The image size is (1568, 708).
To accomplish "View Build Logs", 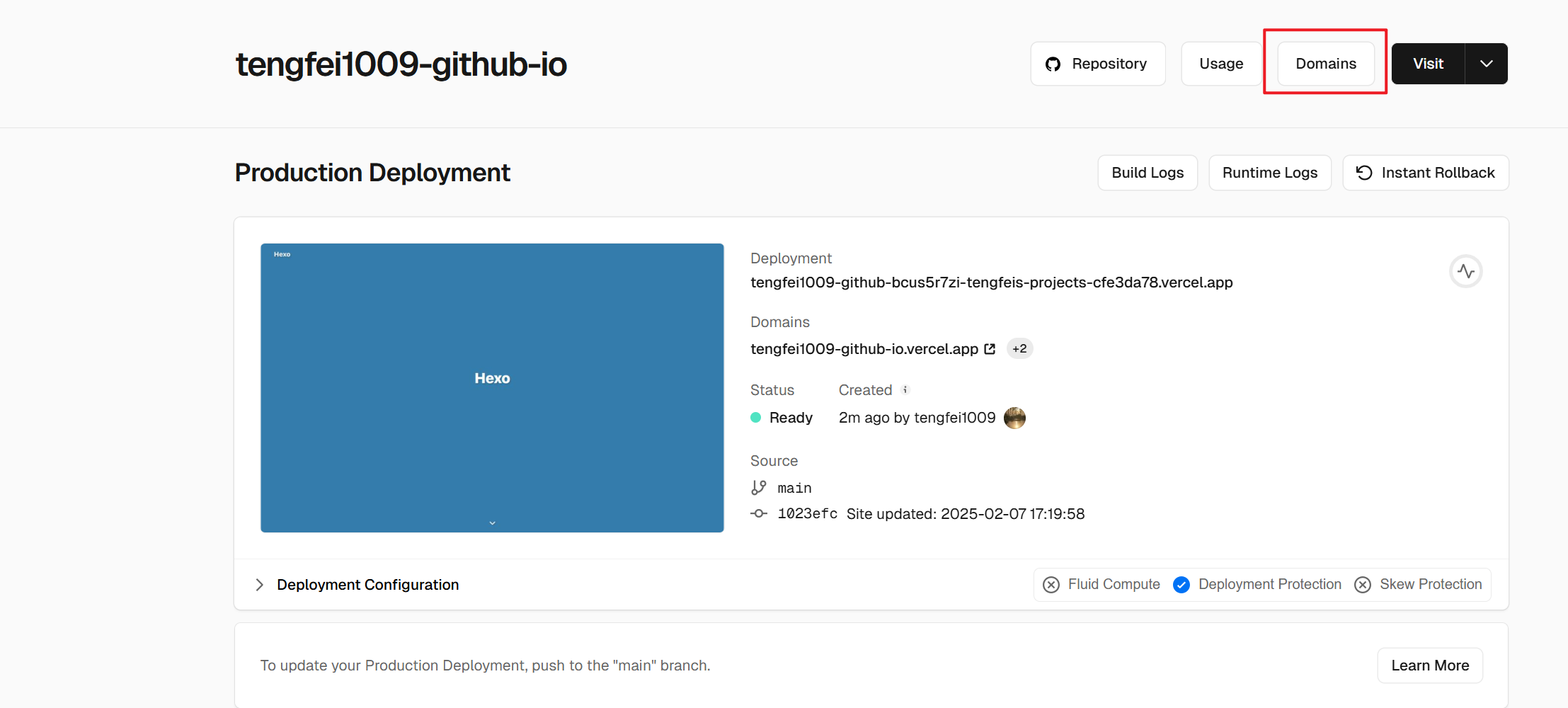I will [x=1148, y=173].
